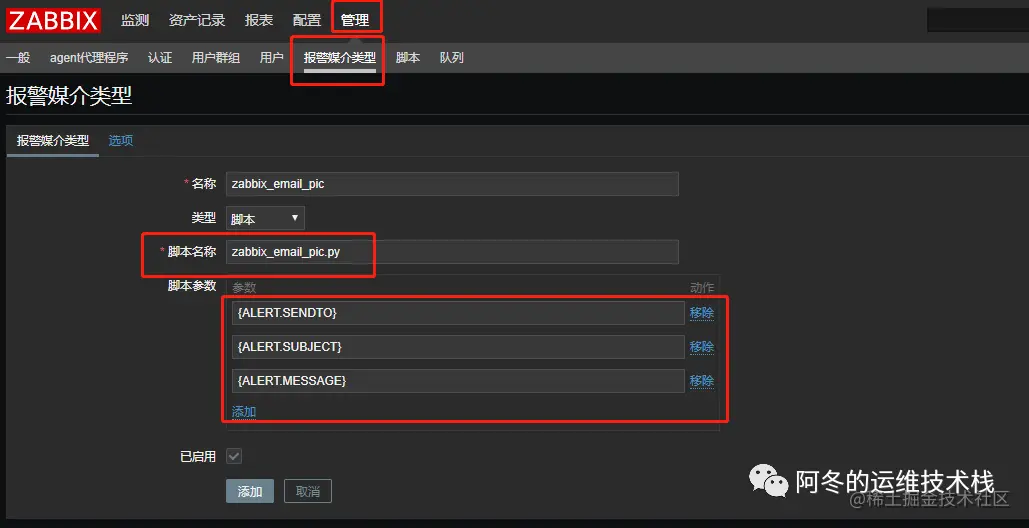The width and height of the screenshot is (1029, 528).
Task: Click the 报警媒介类型 page heading
Action: click(69, 96)
